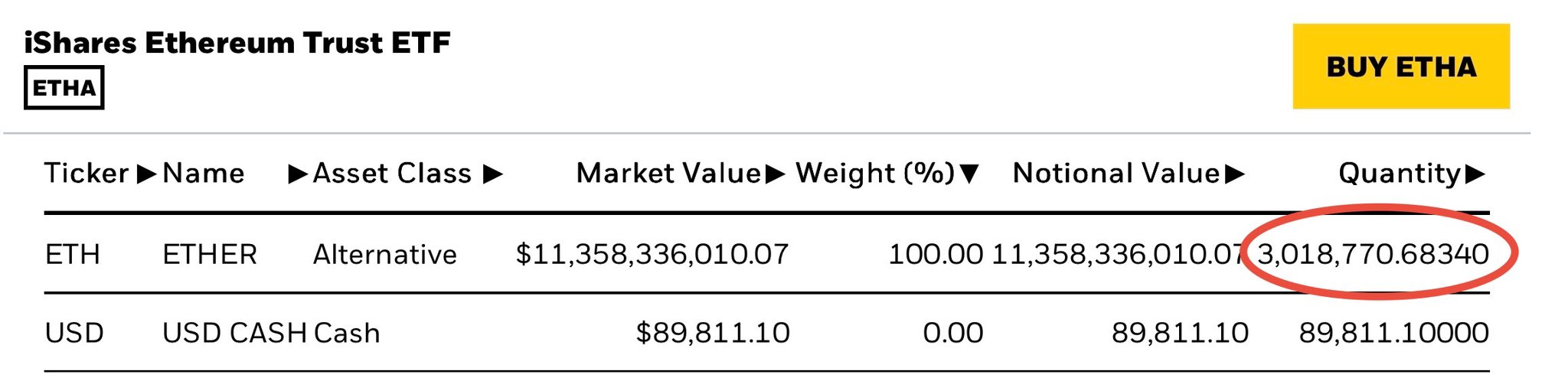Click the sort arrow beside Ticker
Image resolution: width=1568 pixels, height=381 pixels.
[145, 174]
